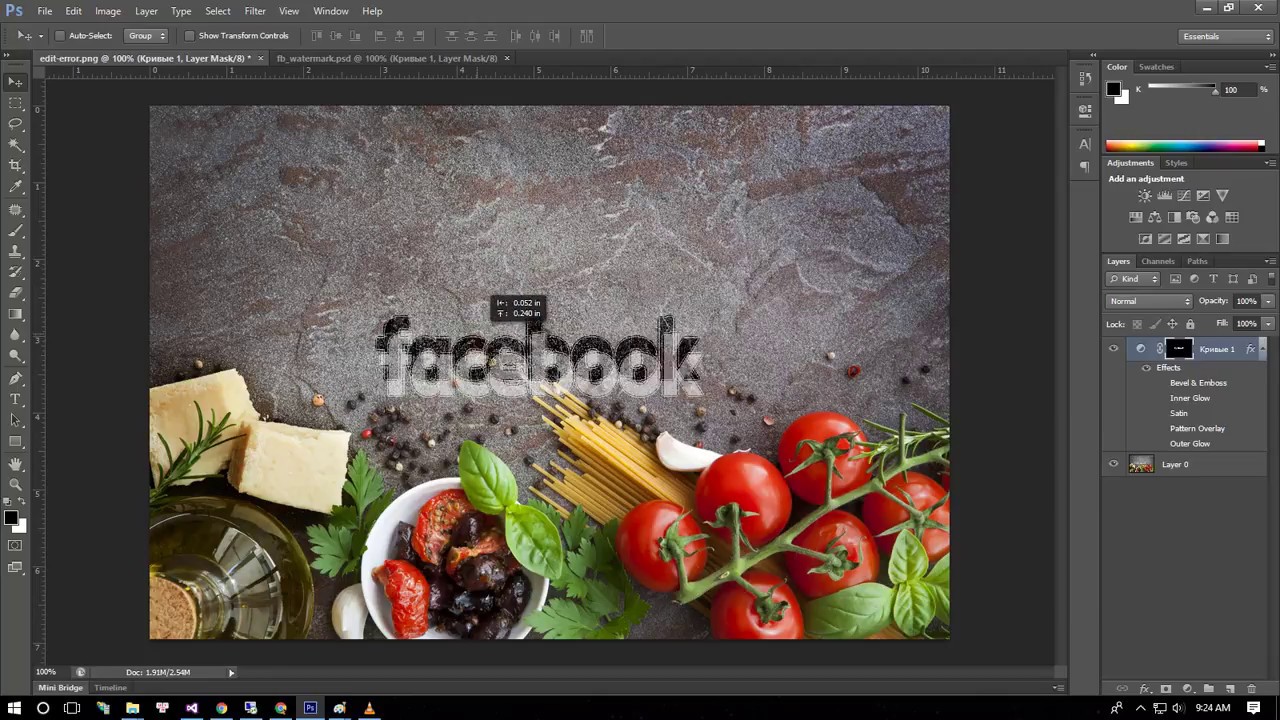1280x720 pixels.
Task: Open the Essentials workspace dropdown
Action: [1225, 36]
